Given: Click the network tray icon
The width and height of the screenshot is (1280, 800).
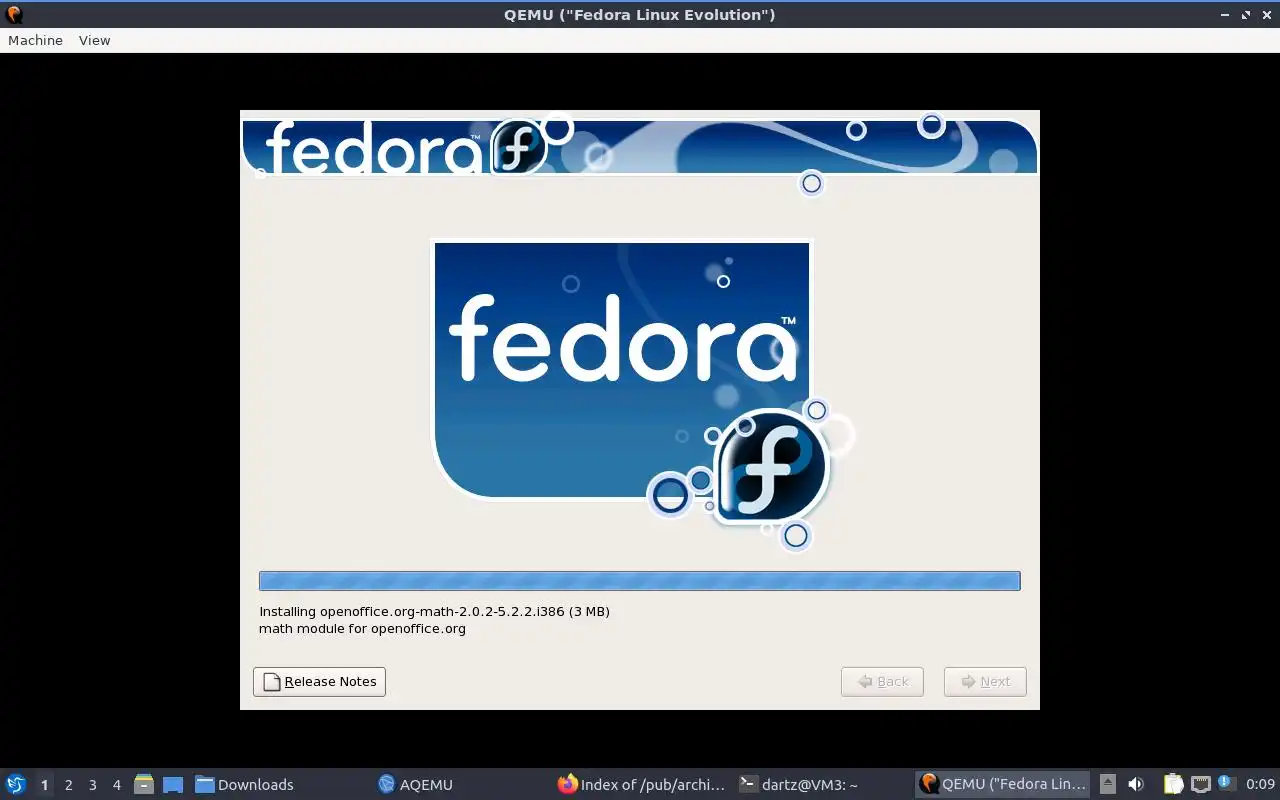Looking at the screenshot, I should click(1200, 784).
